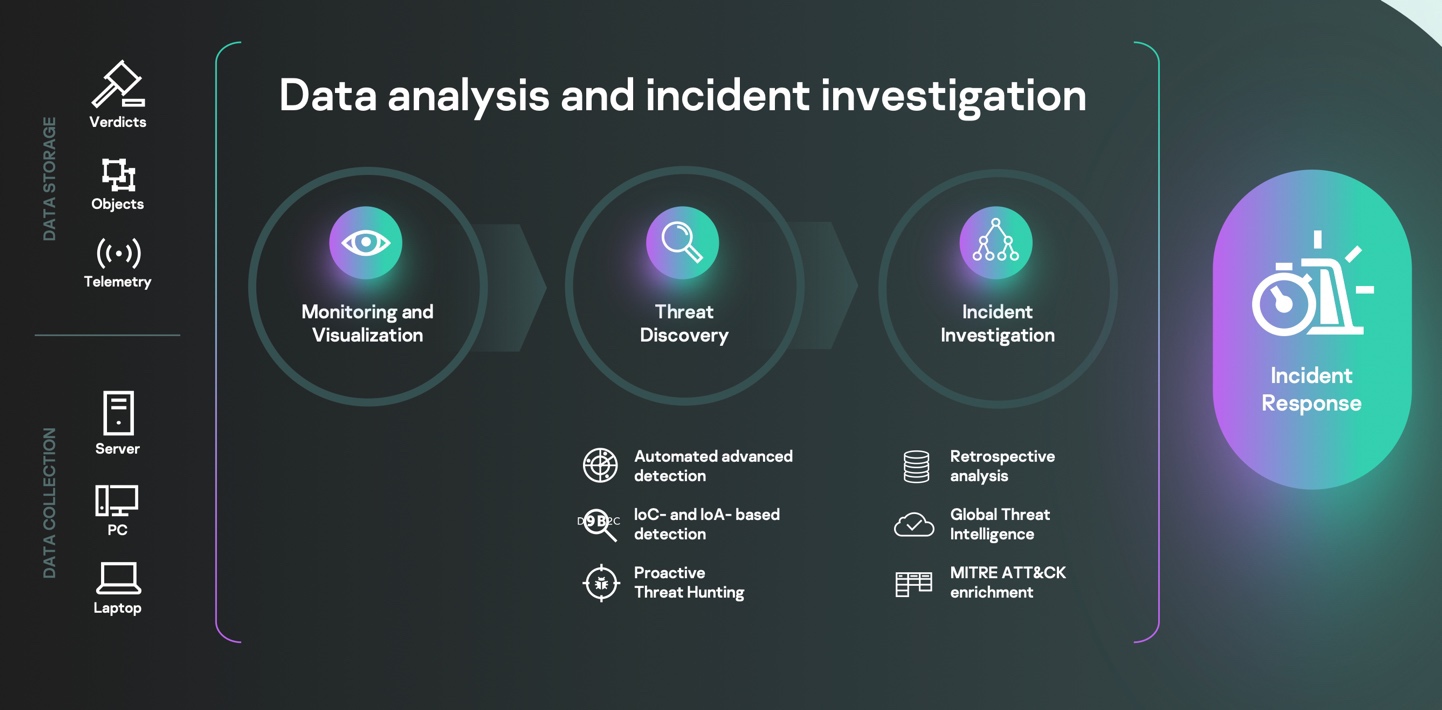The height and width of the screenshot is (710, 1442).
Task: Click the eye icon for Monitoring
Action: coord(366,243)
